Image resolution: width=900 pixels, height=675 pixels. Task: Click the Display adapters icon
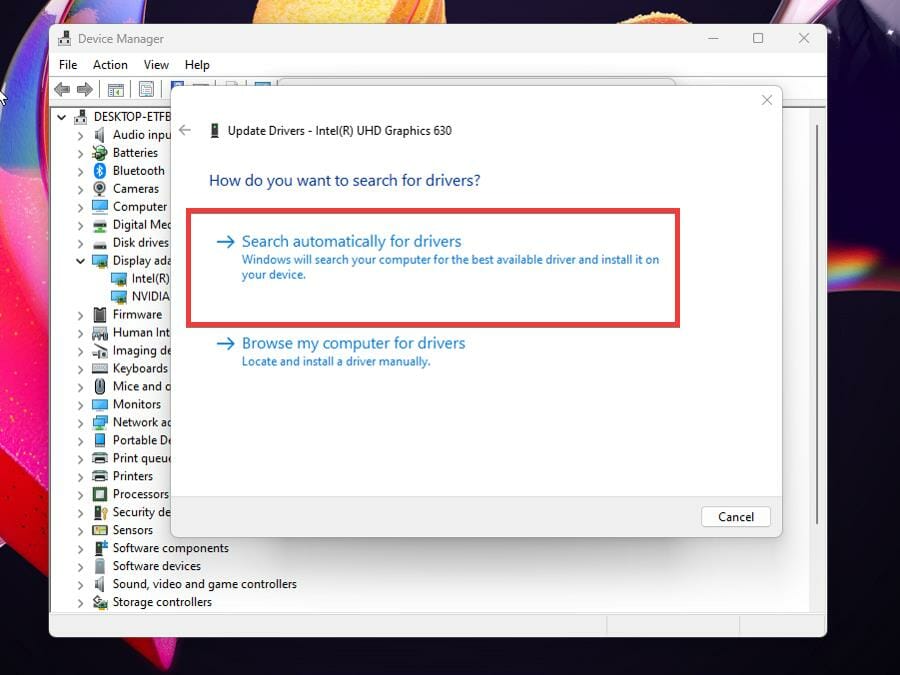100,261
